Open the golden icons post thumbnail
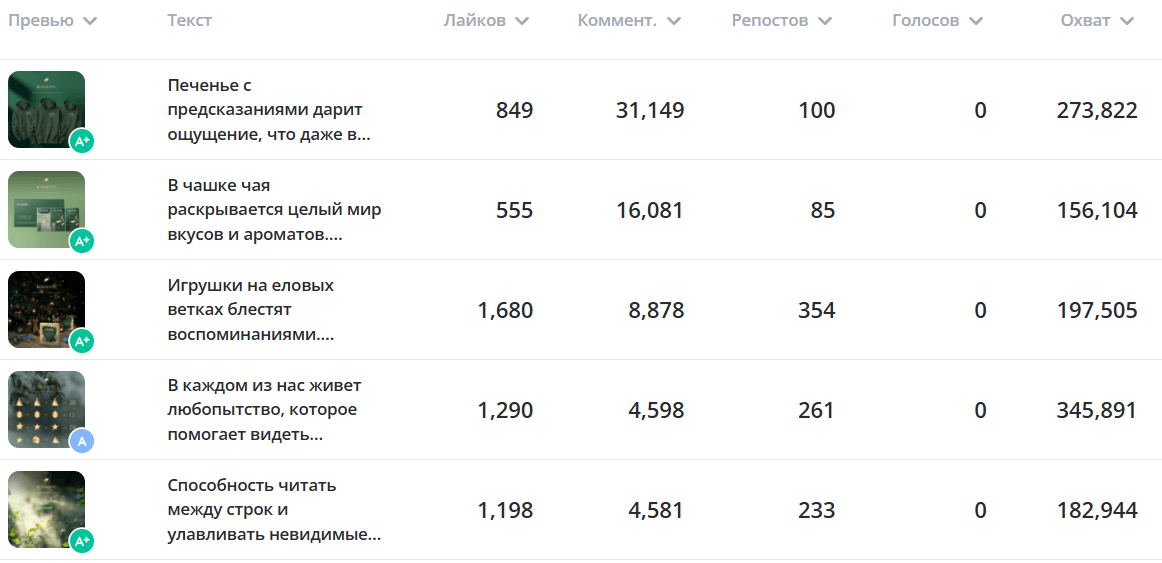Image resolution: width=1162 pixels, height=563 pixels. (x=45, y=406)
